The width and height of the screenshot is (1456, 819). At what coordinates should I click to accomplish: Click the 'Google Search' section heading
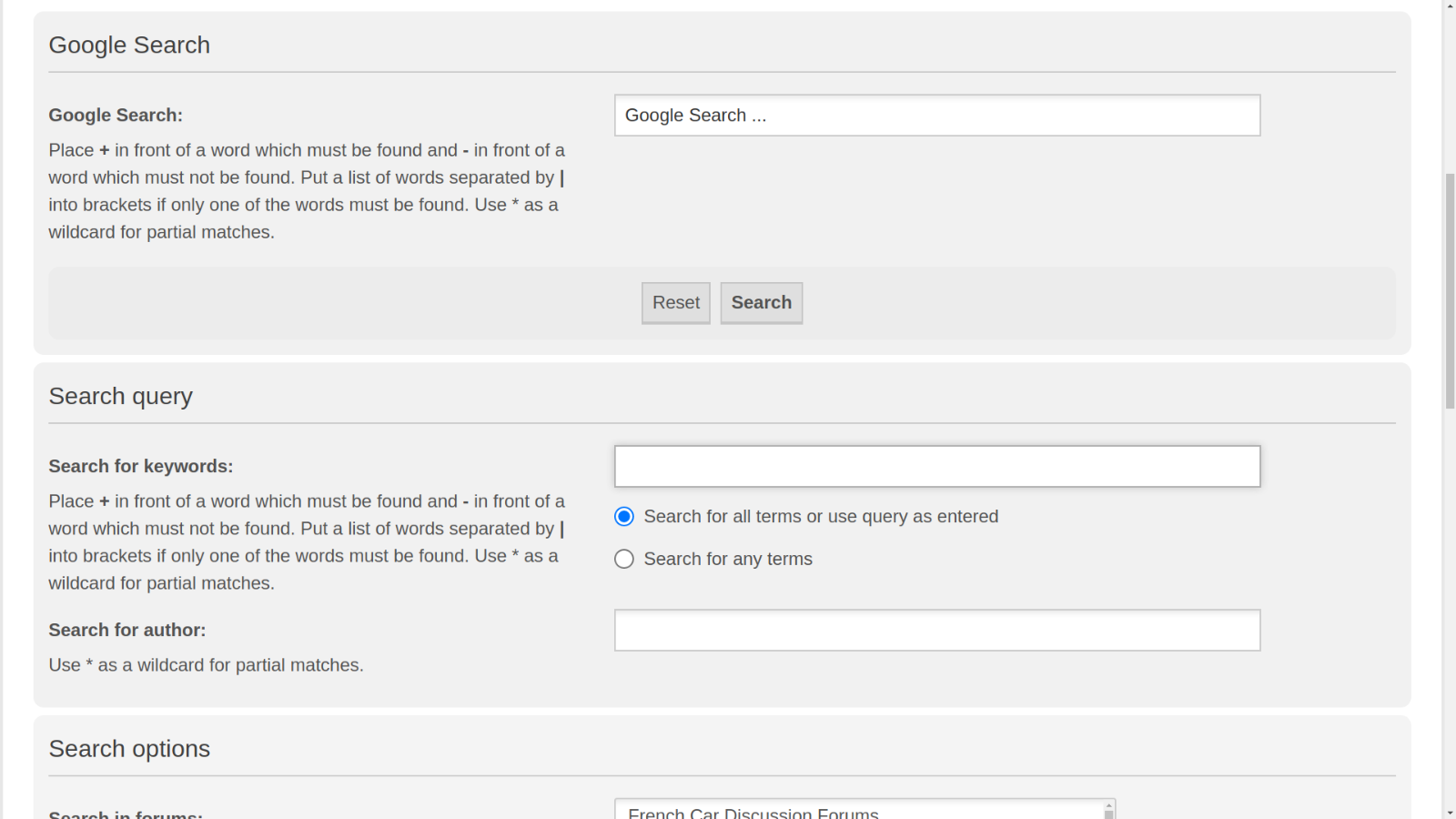129,45
